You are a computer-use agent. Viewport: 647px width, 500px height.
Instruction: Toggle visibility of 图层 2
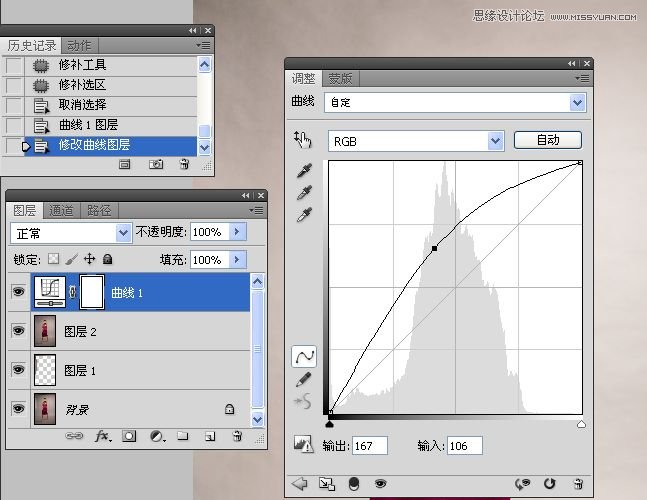pos(18,331)
